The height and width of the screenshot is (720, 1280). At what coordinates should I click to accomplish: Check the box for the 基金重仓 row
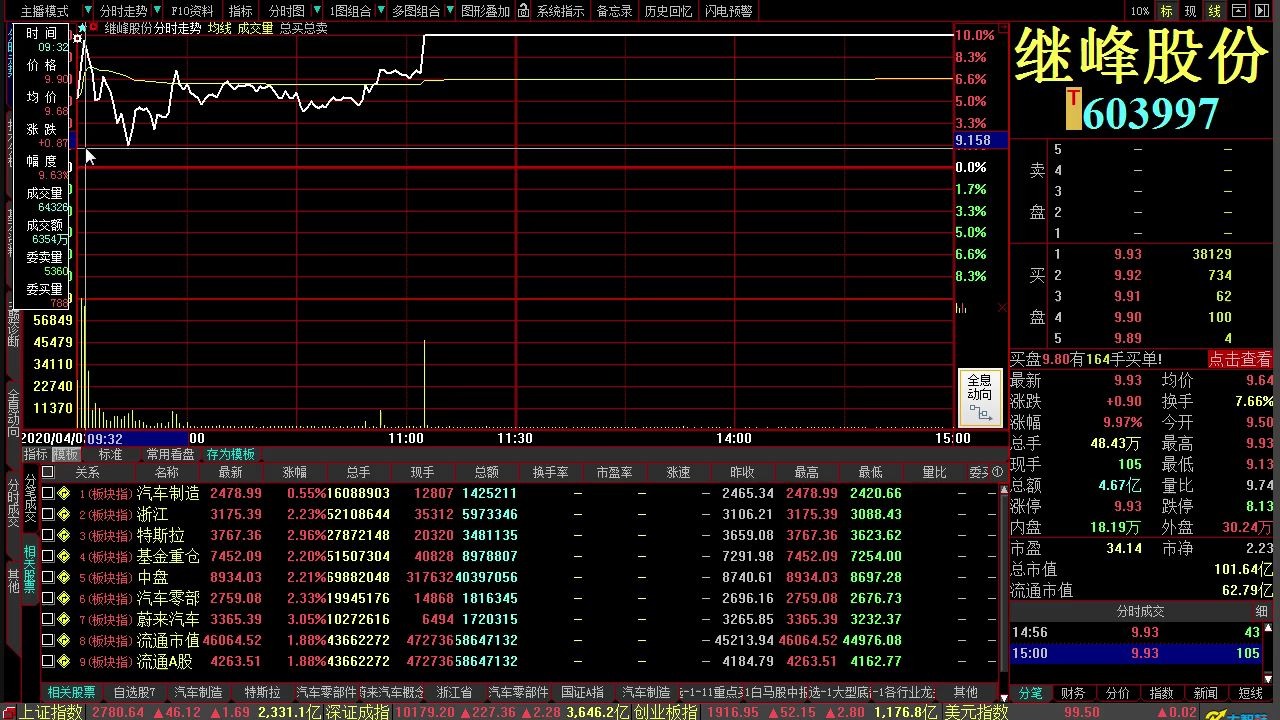48,556
